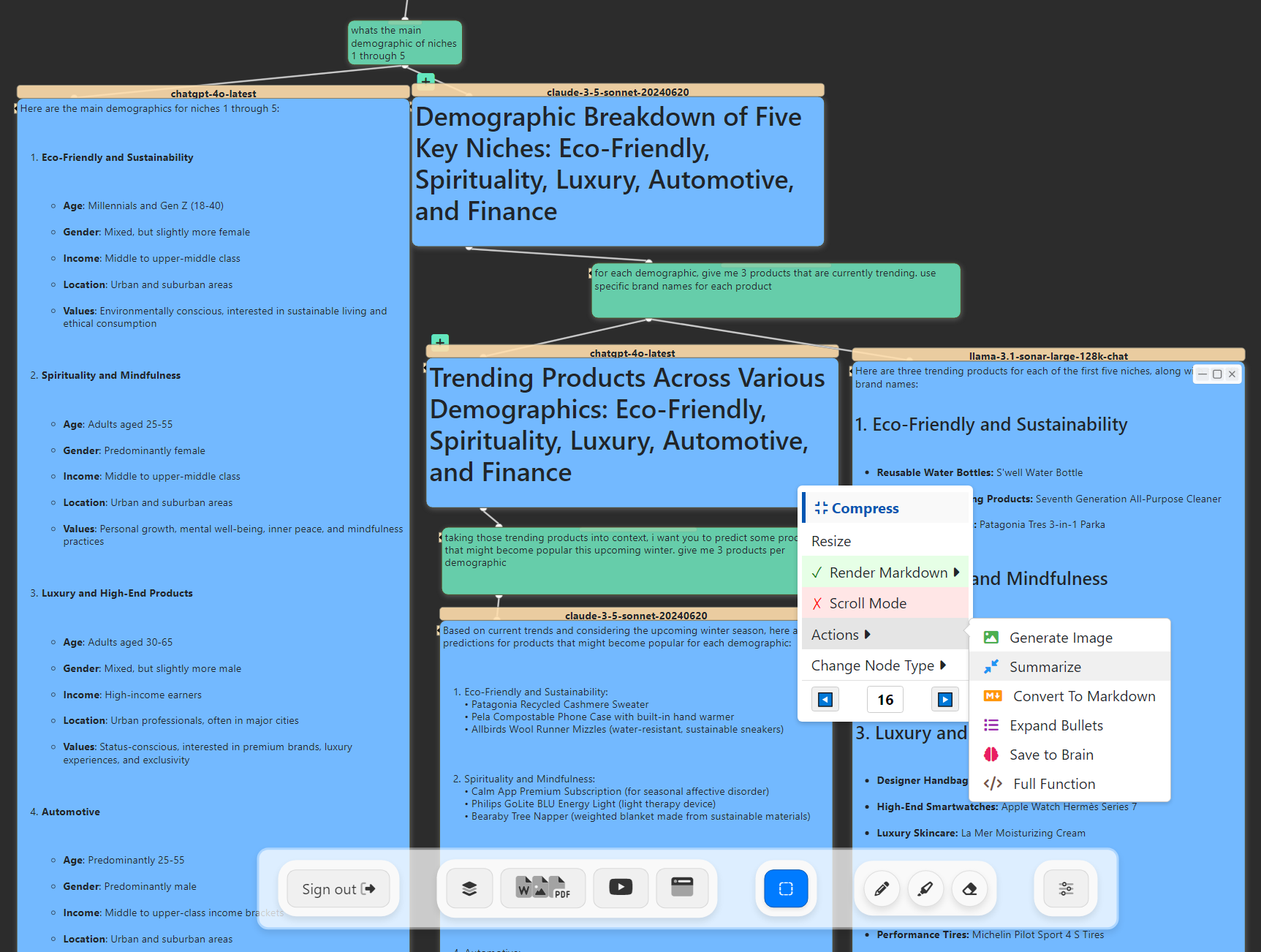Select the eraser tool
The image size is (1261, 952).
click(969, 889)
